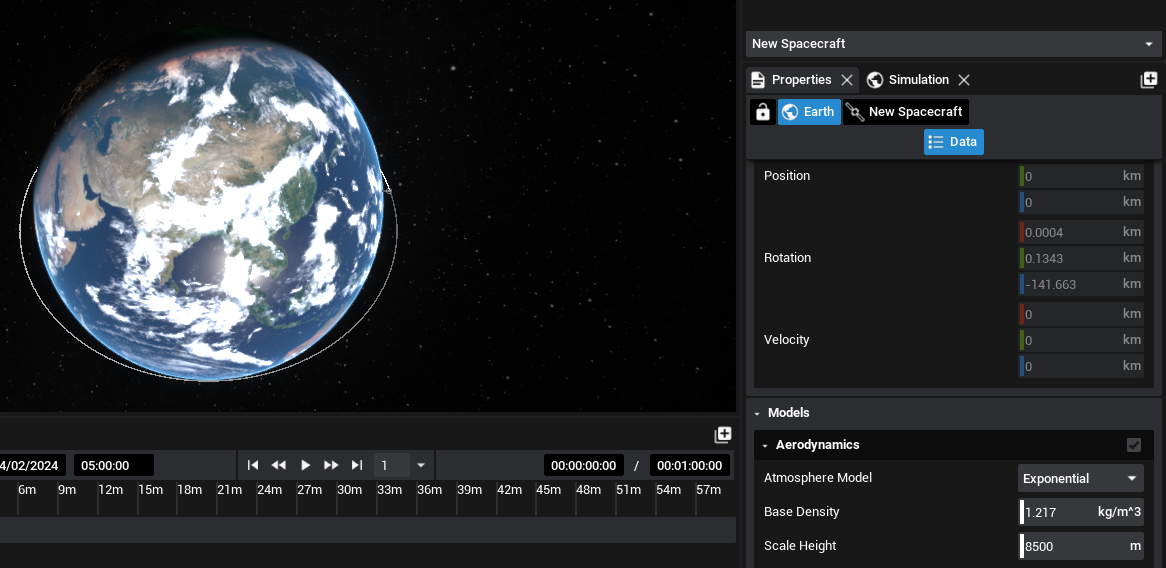Click the Rotation -141.663 field

coord(1081,284)
